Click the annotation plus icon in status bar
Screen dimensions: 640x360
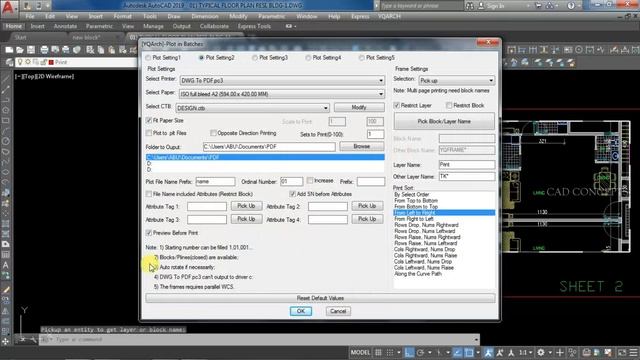pyautogui.click(x=560, y=353)
